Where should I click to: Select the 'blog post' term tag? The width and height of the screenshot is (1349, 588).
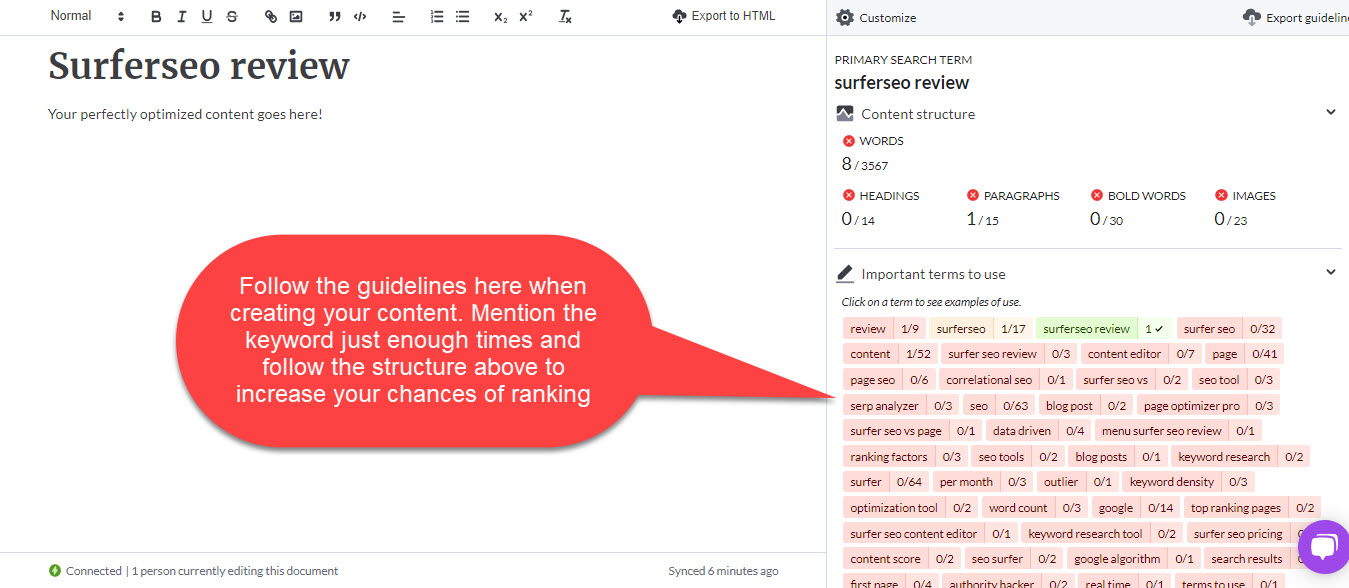1086,405
